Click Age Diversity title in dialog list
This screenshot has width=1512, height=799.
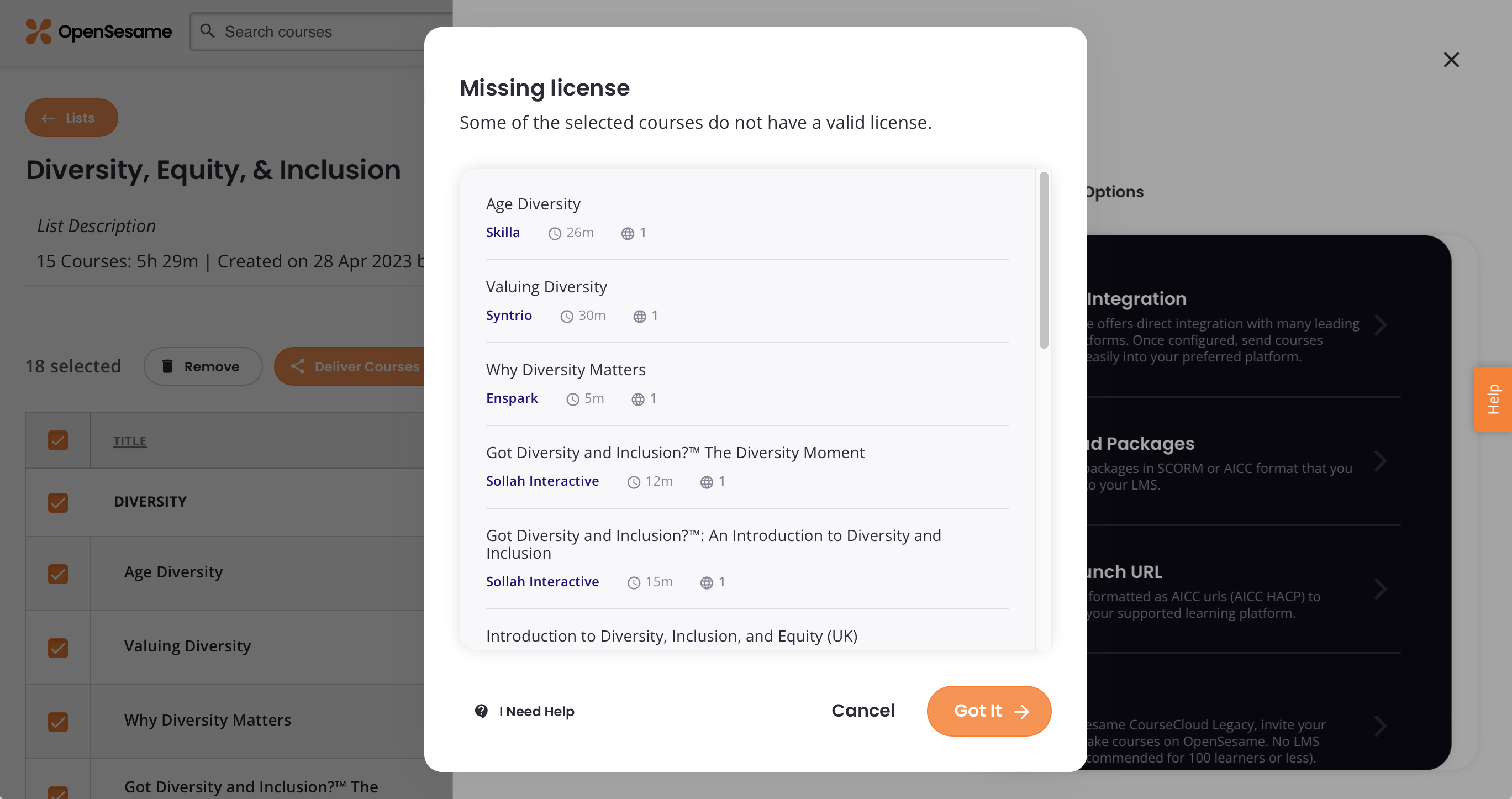tap(533, 204)
